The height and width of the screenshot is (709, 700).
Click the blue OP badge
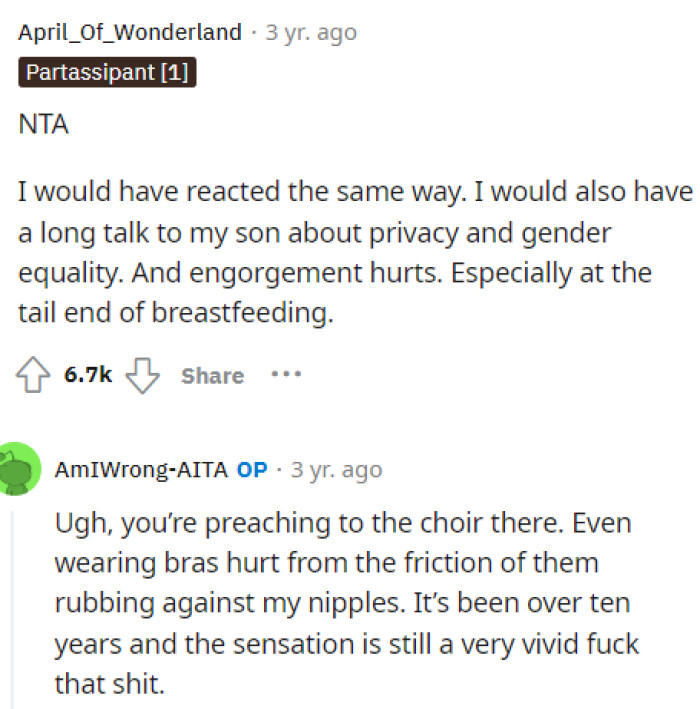[x=252, y=469]
